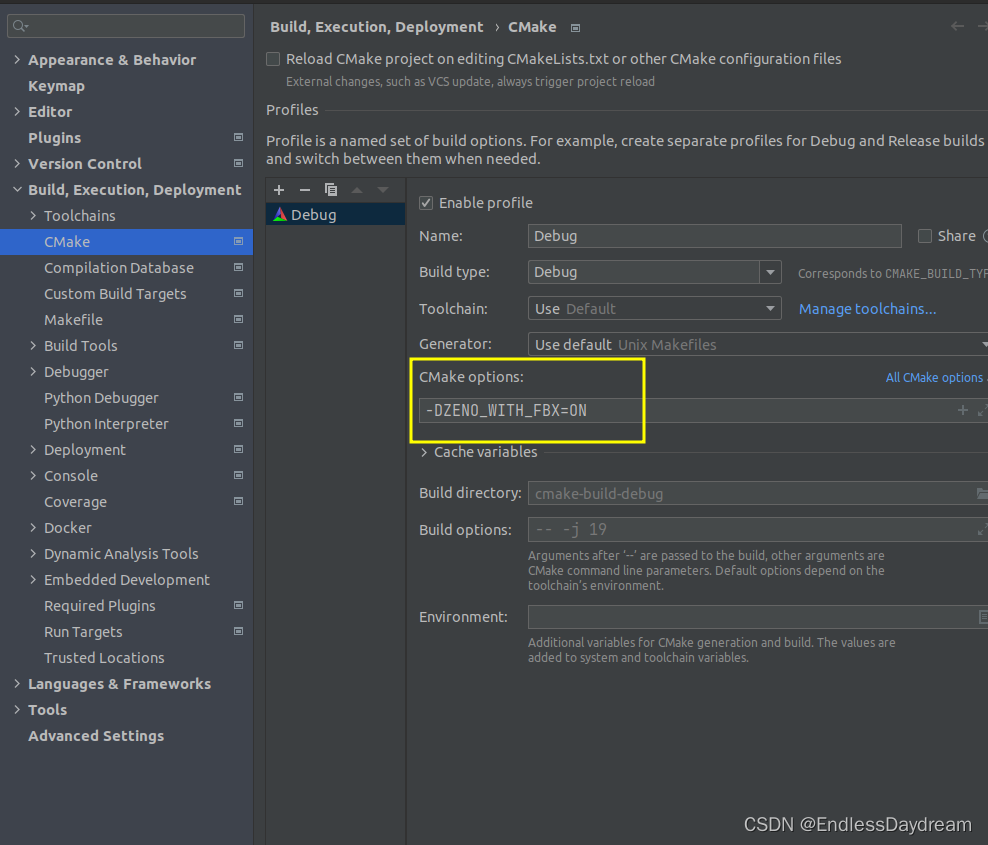988x845 pixels.
Task: Enable Reload CMake project on editing CMakeLists.txt
Action: 273,58
